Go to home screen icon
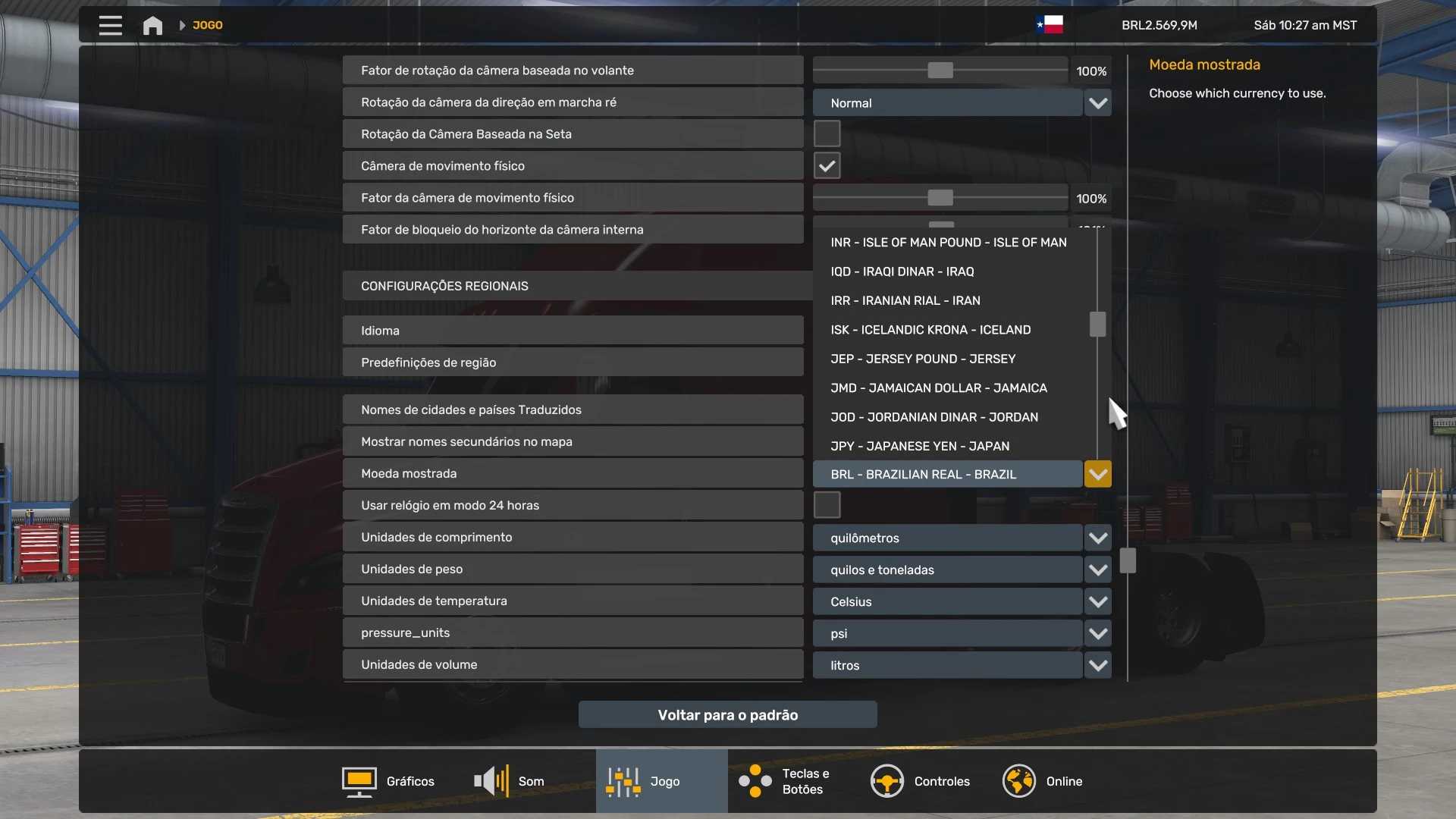 click(152, 25)
